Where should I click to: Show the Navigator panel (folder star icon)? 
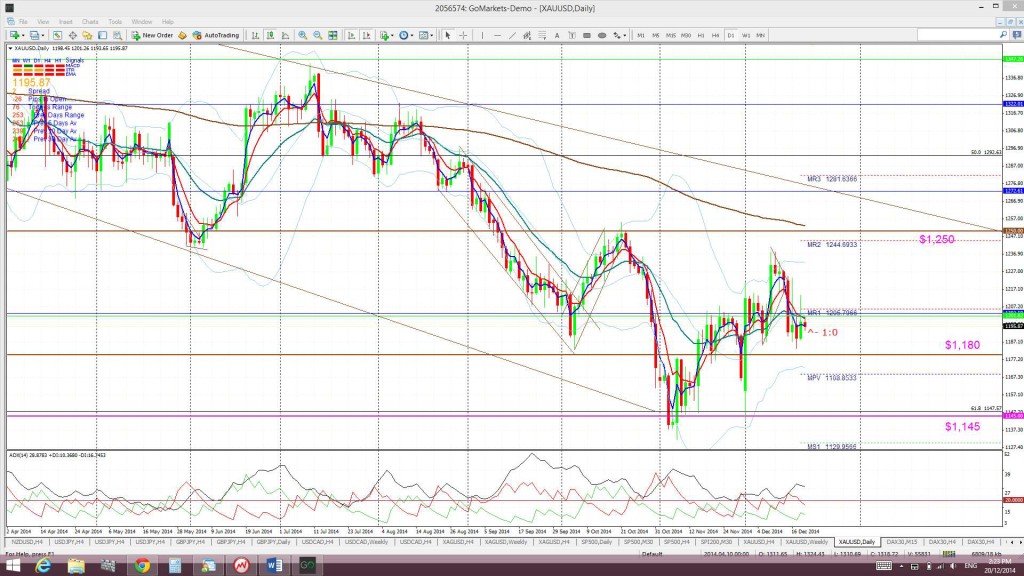coord(87,35)
